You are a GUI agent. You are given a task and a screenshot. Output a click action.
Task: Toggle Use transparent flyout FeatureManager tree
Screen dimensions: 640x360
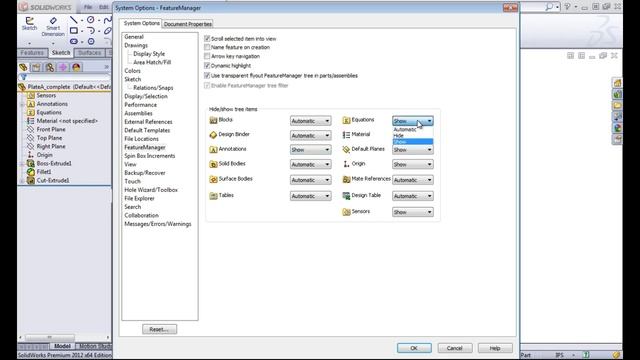[x=207, y=76]
